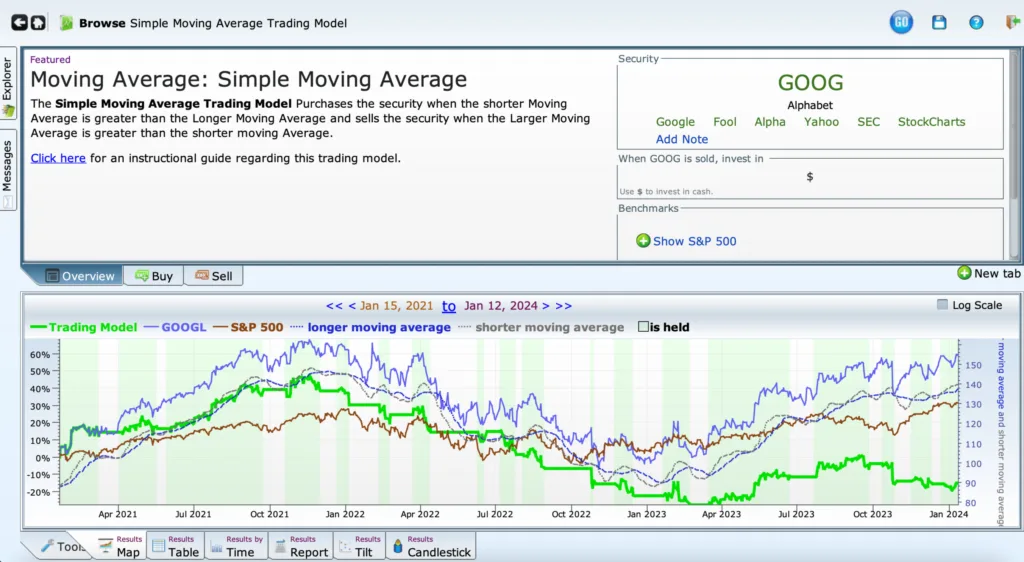Image resolution: width=1024 pixels, height=562 pixels.
Task: Click the back arrow navigation icon
Action: pyautogui.click(x=20, y=22)
